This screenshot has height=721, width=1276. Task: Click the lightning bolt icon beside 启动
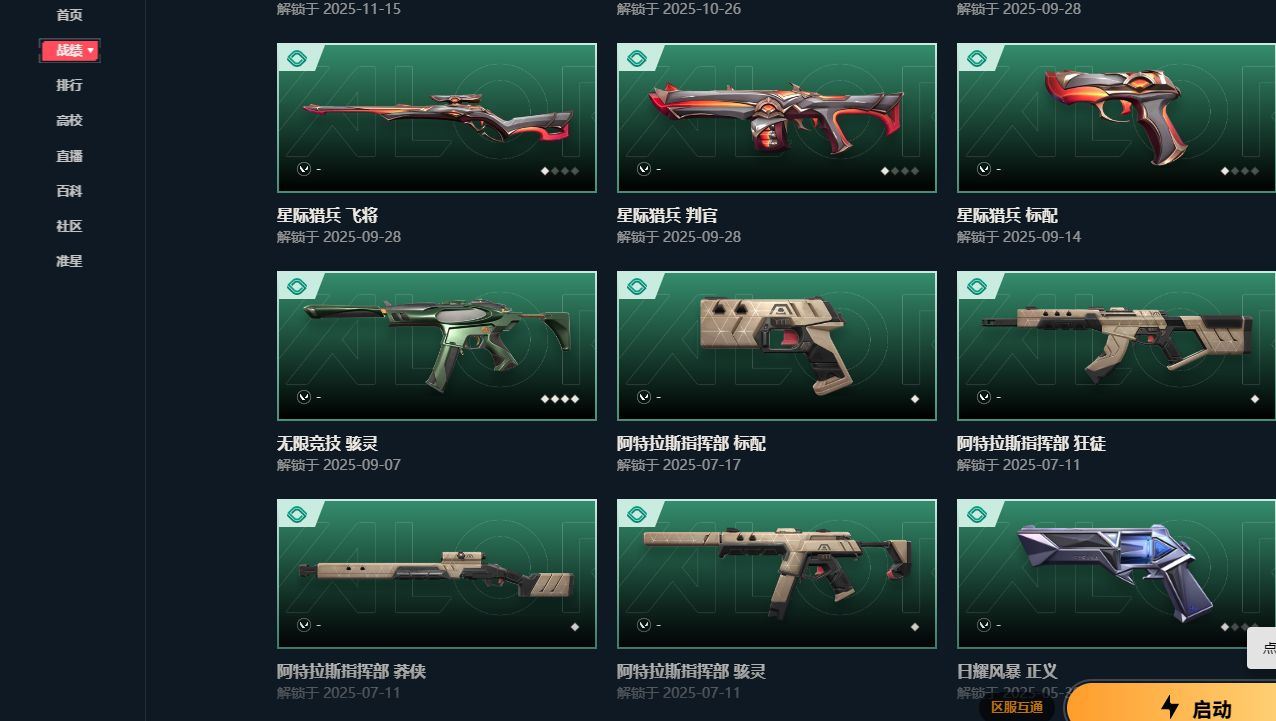[1170, 707]
